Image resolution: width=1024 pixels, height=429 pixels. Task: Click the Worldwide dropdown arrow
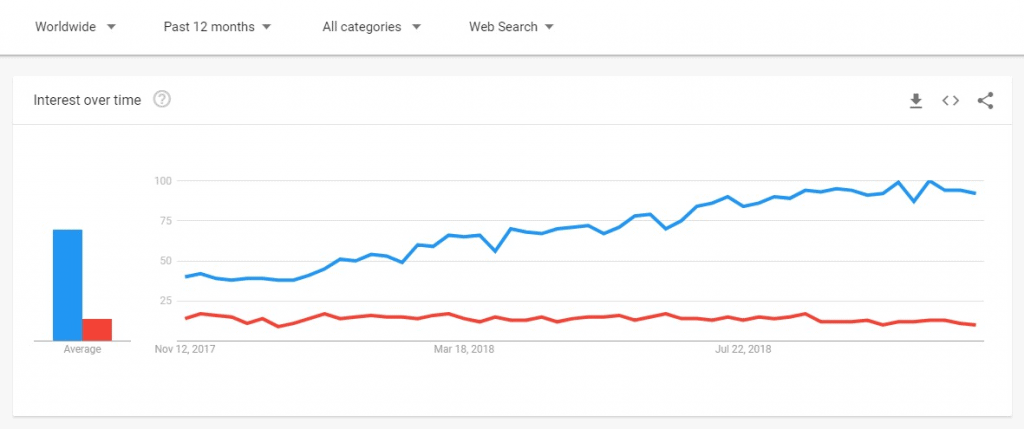click(x=111, y=27)
